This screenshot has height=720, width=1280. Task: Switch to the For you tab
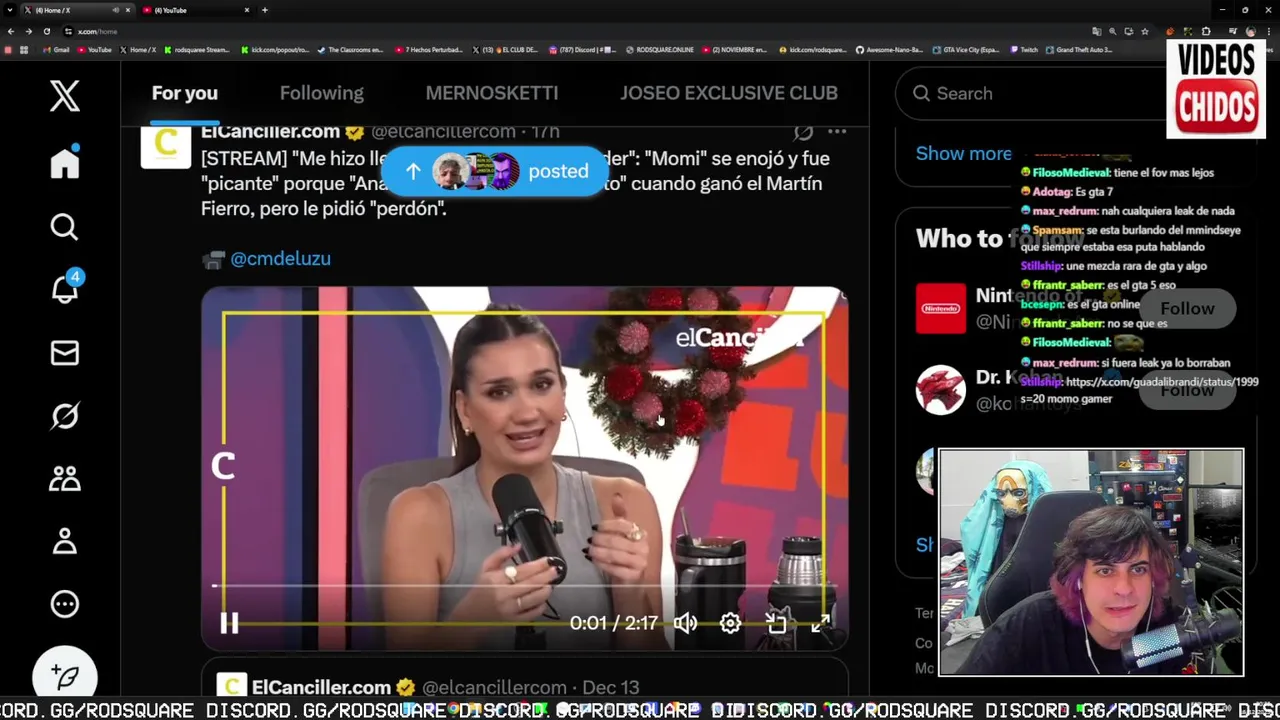coord(185,93)
